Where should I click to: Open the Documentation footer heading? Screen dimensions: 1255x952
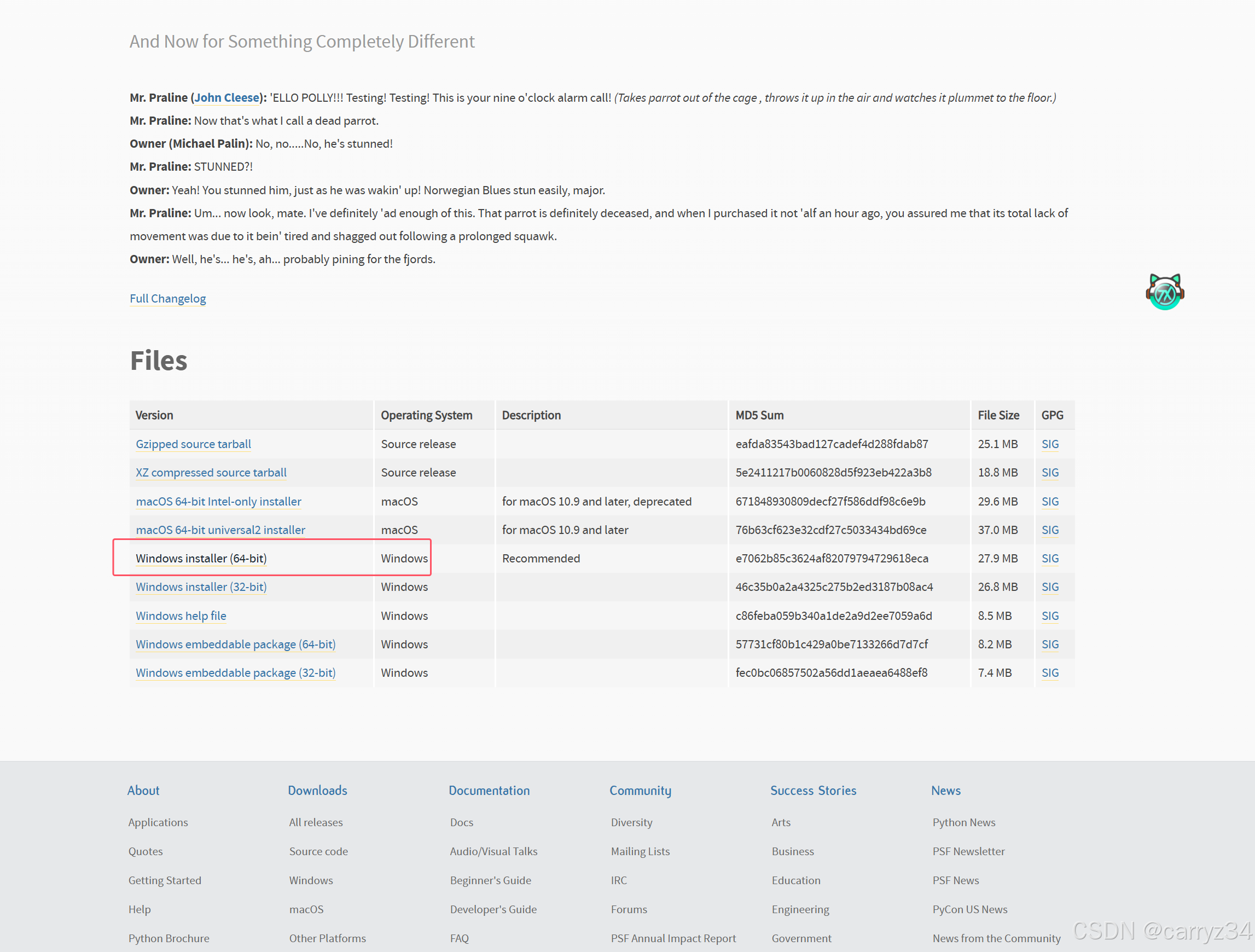pyautogui.click(x=489, y=790)
